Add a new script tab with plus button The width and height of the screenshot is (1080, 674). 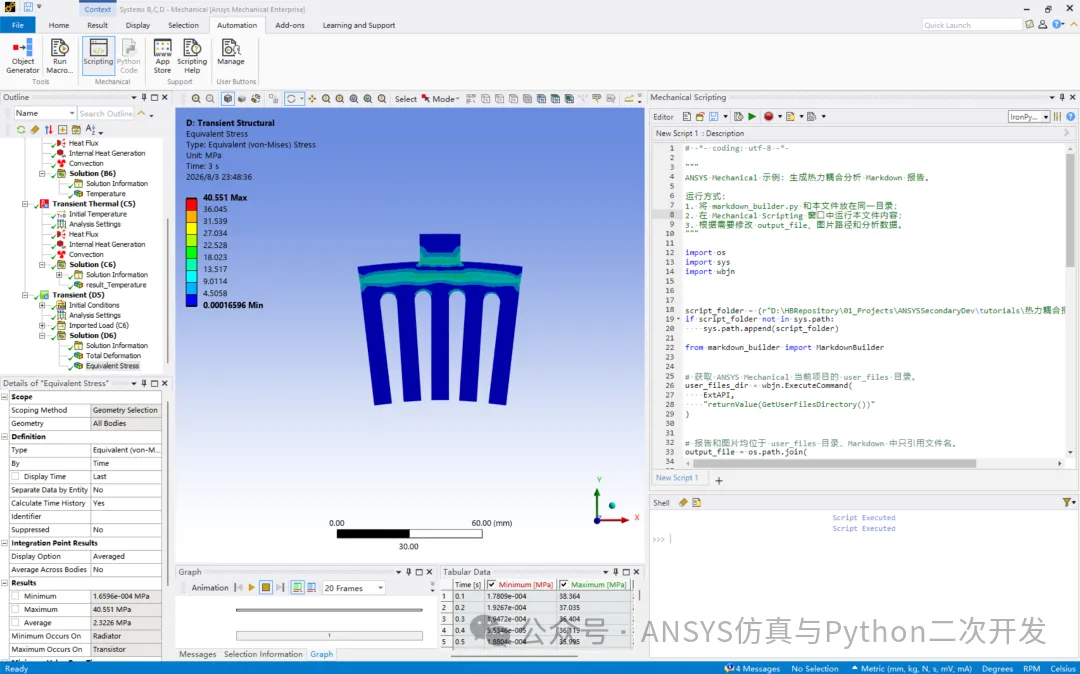click(x=718, y=481)
